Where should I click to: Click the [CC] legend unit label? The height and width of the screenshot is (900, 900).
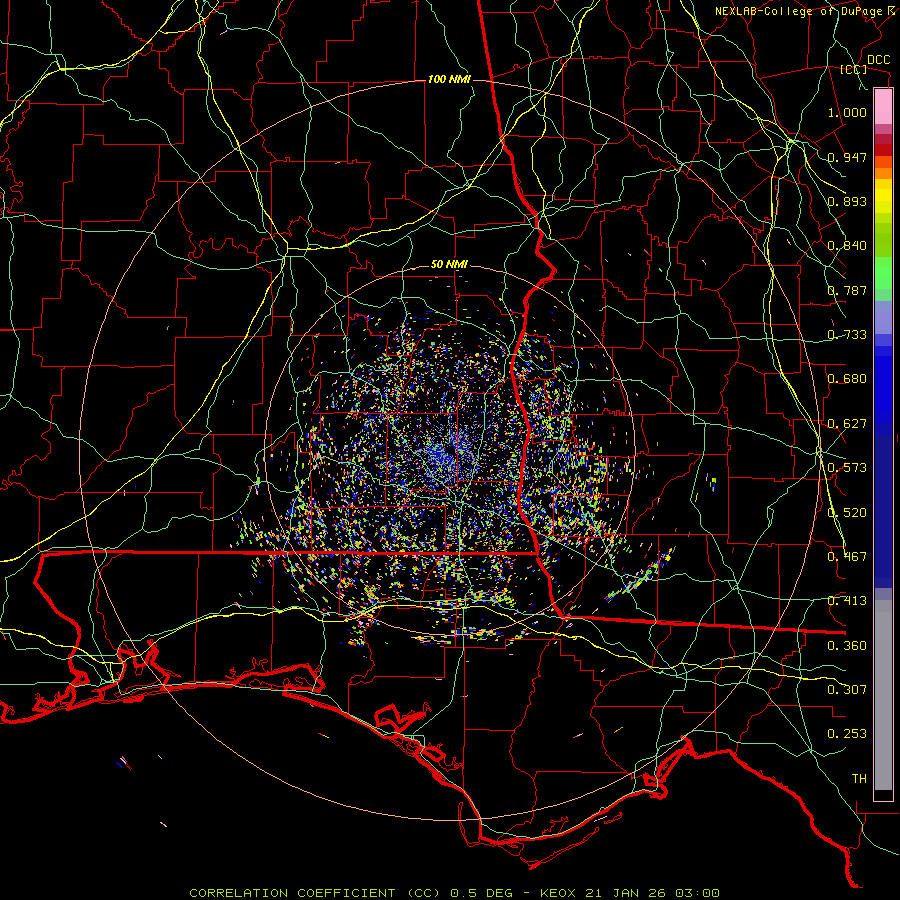point(854,69)
